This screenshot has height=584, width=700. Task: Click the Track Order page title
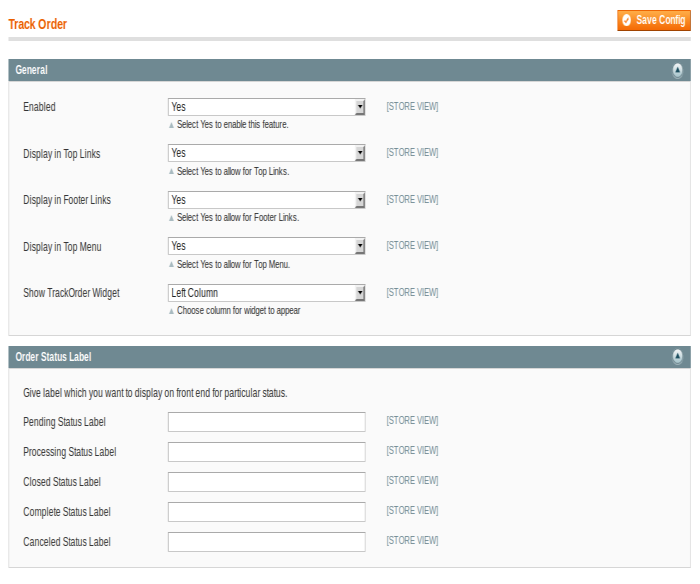point(38,24)
